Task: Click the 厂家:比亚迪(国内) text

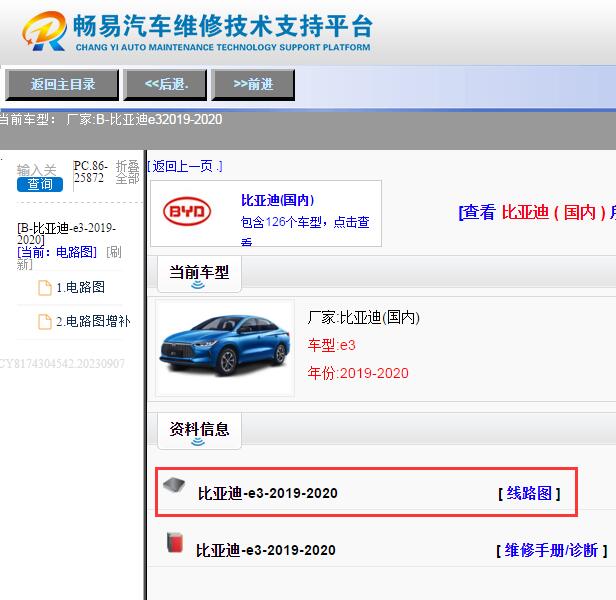Action: point(363,317)
